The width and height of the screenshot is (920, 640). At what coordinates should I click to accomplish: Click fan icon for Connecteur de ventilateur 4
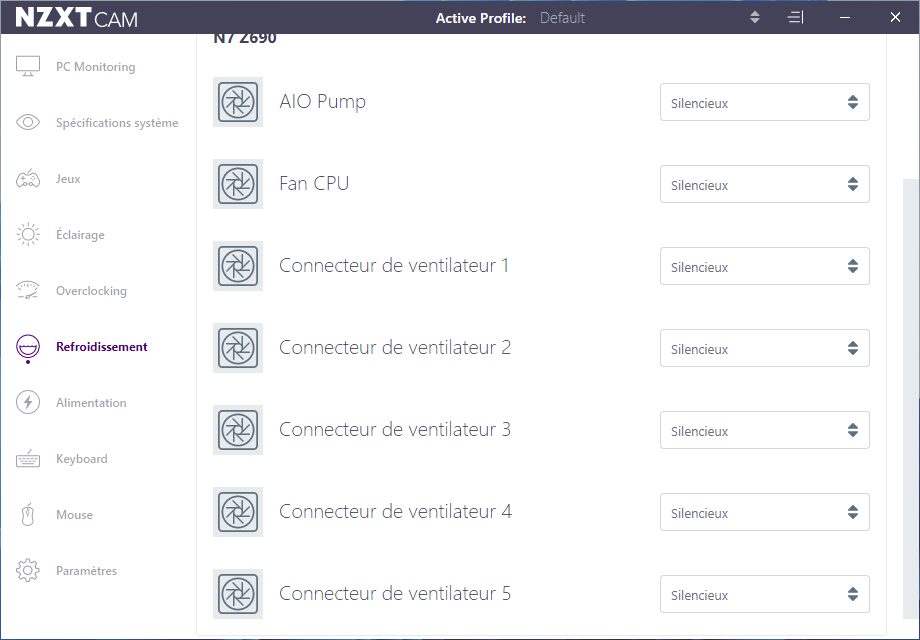tap(238, 512)
